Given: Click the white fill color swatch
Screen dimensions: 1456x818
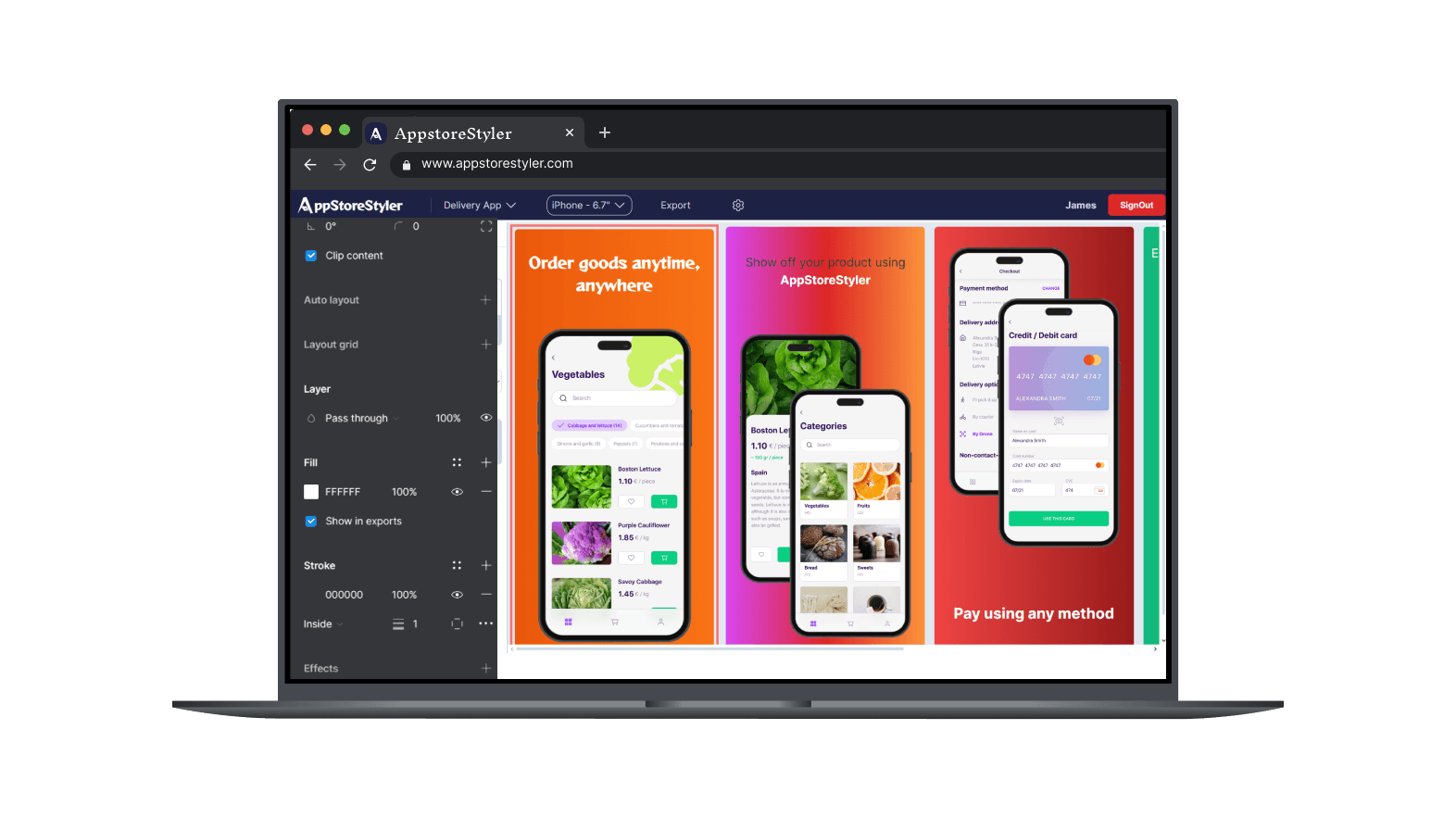Looking at the screenshot, I should tap(311, 492).
